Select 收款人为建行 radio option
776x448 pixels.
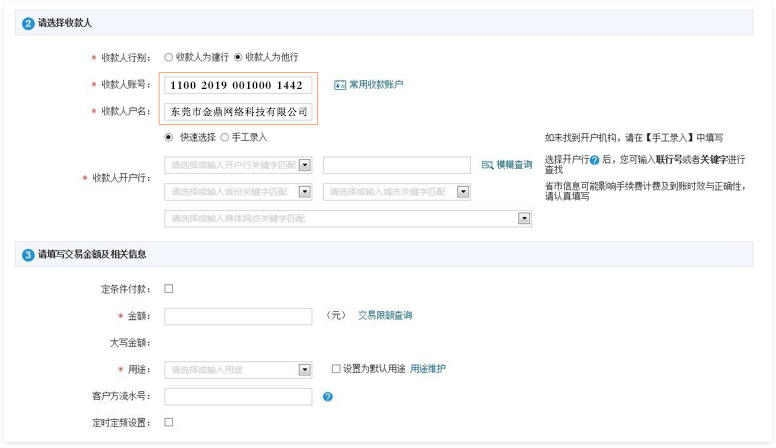(168, 57)
